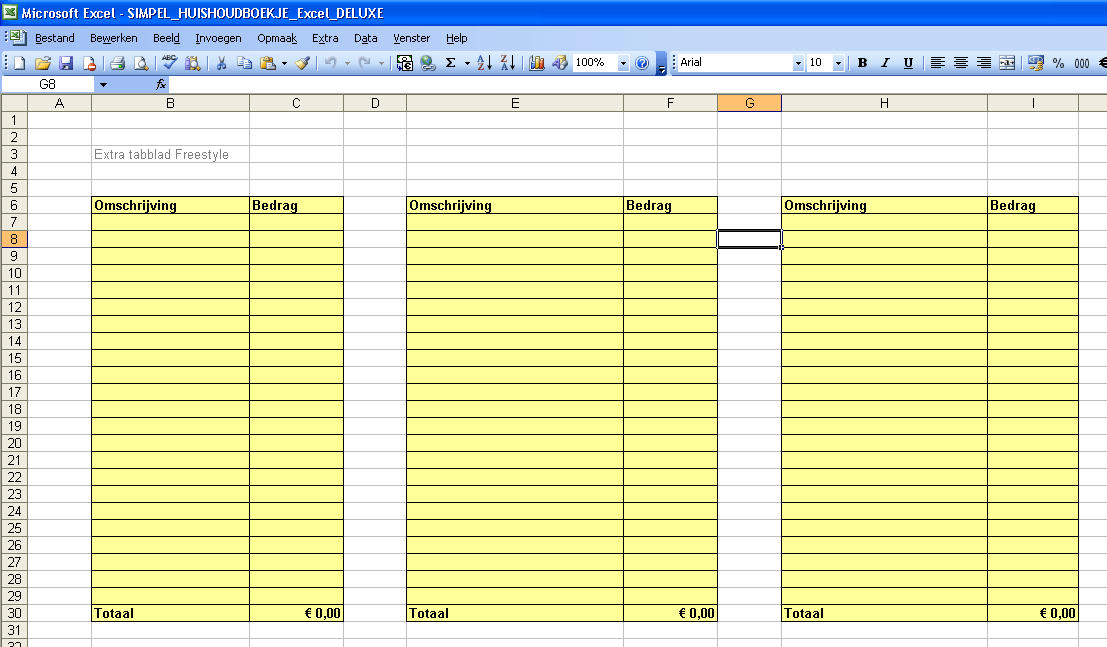Image resolution: width=1107 pixels, height=647 pixels.
Task: Click the Name Box showing G8
Action: tap(48, 84)
